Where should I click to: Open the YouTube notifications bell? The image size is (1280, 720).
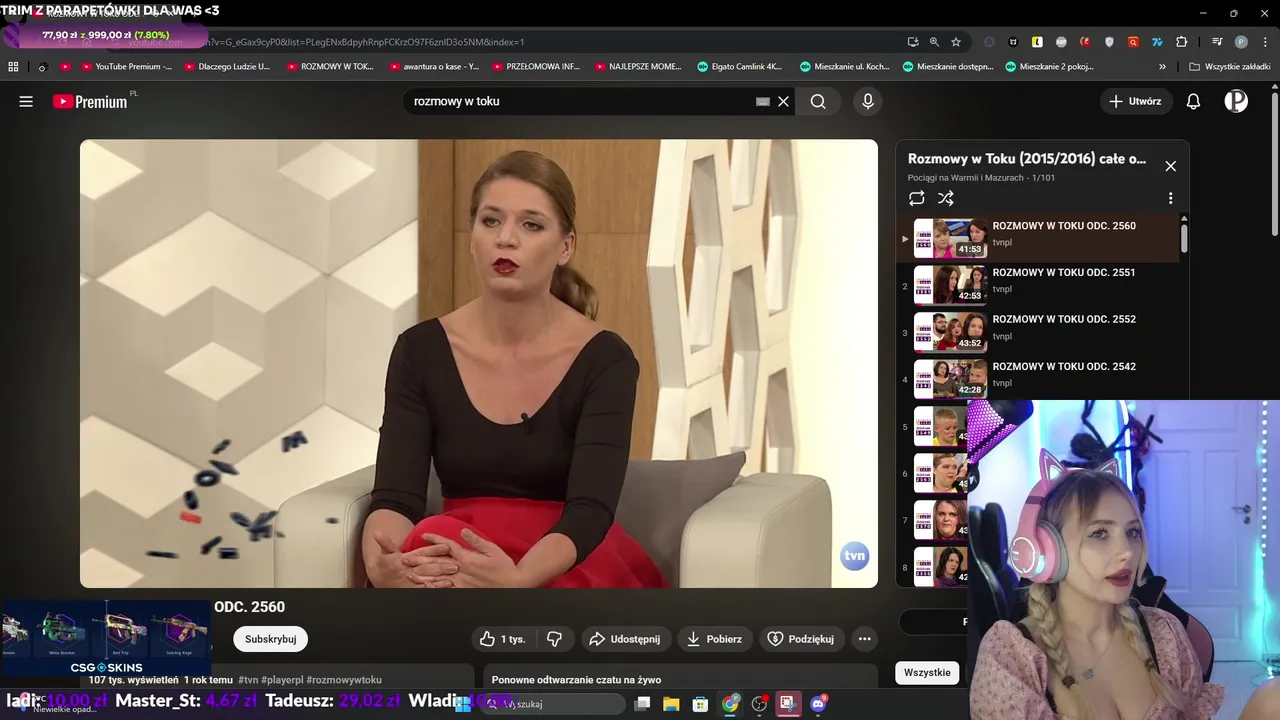[1193, 101]
